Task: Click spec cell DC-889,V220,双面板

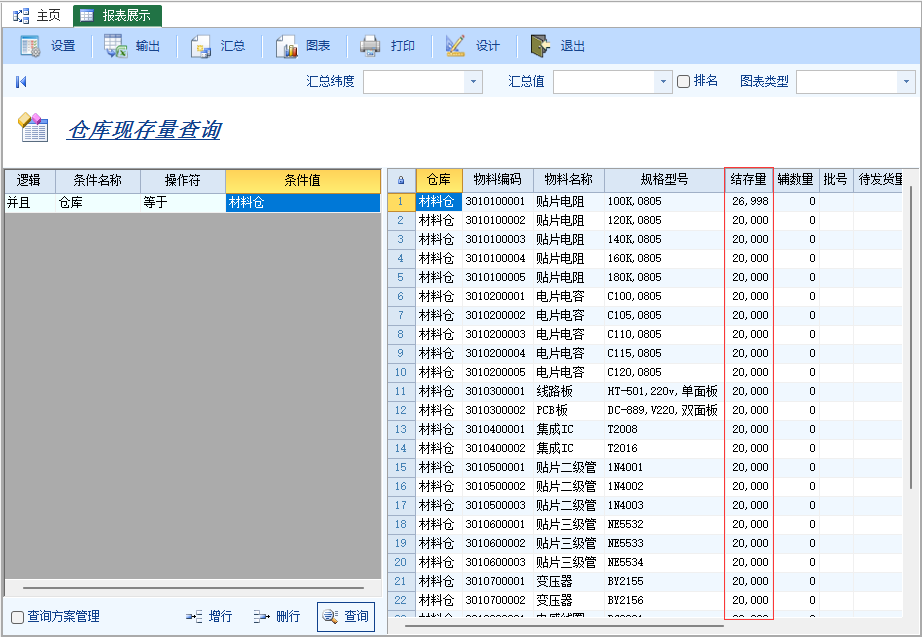Action: [664, 411]
